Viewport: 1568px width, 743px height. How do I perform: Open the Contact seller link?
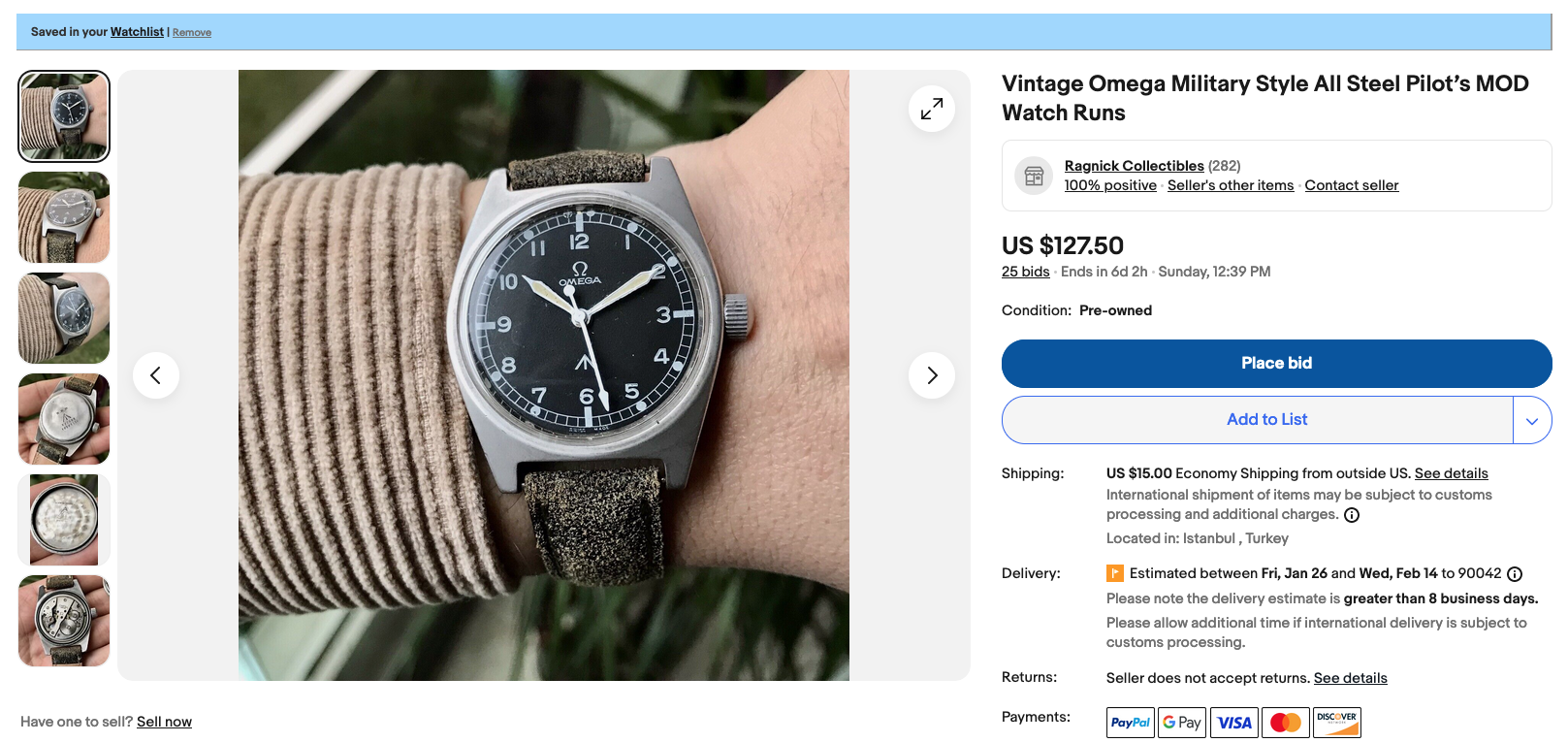pyautogui.click(x=1351, y=185)
